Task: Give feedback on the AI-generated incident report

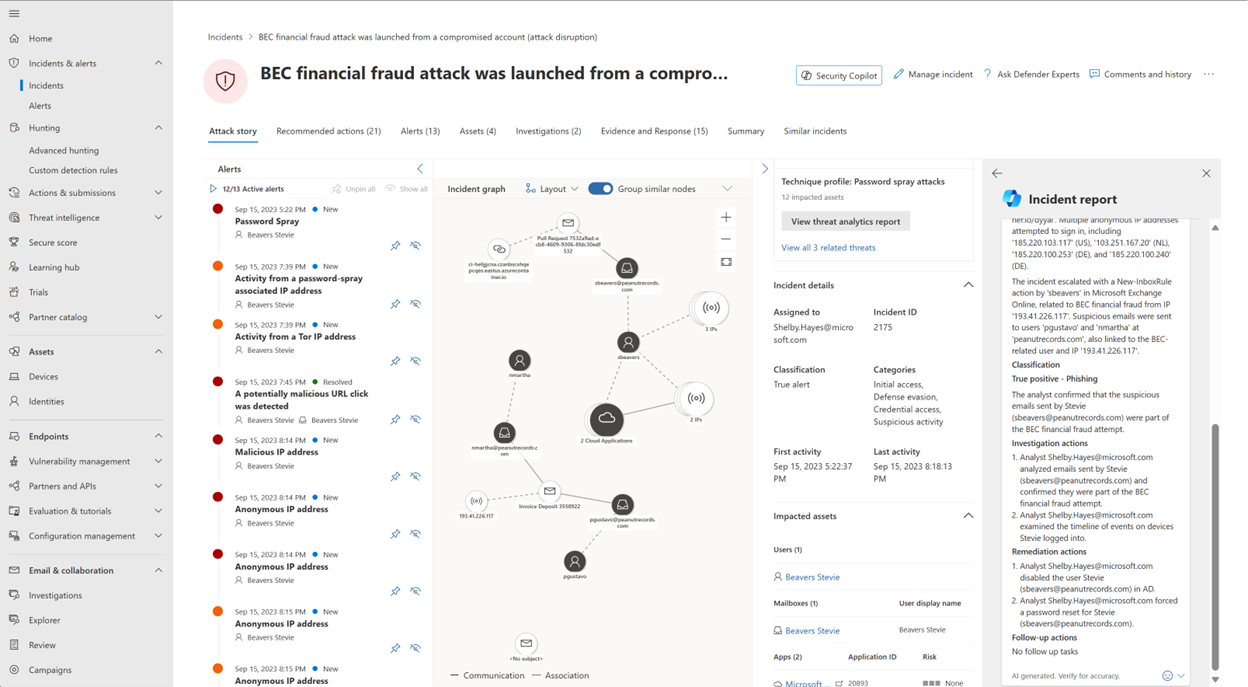Action: click(1168, 676)
